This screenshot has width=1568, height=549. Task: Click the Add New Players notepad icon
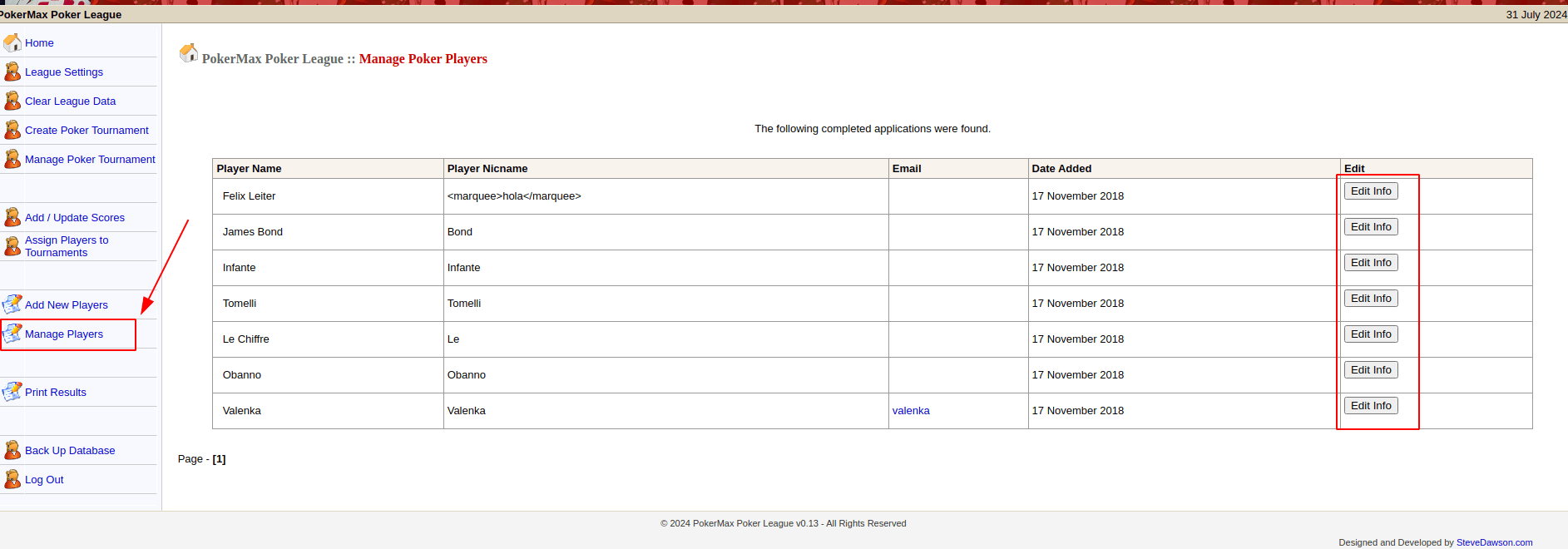(12, 304)
